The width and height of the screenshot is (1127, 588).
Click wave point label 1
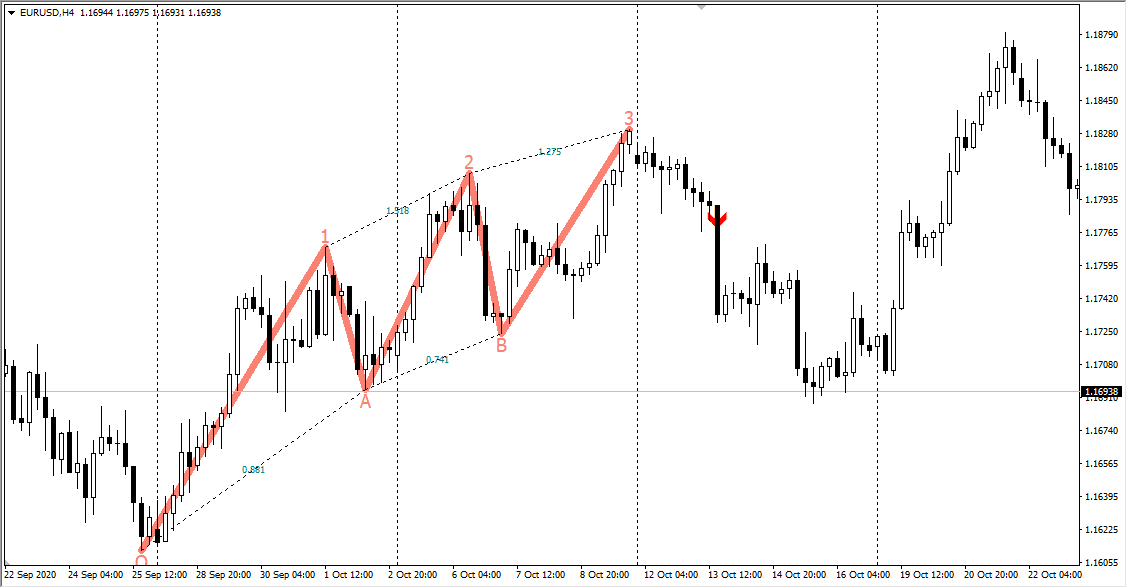[x=325, y=236]
